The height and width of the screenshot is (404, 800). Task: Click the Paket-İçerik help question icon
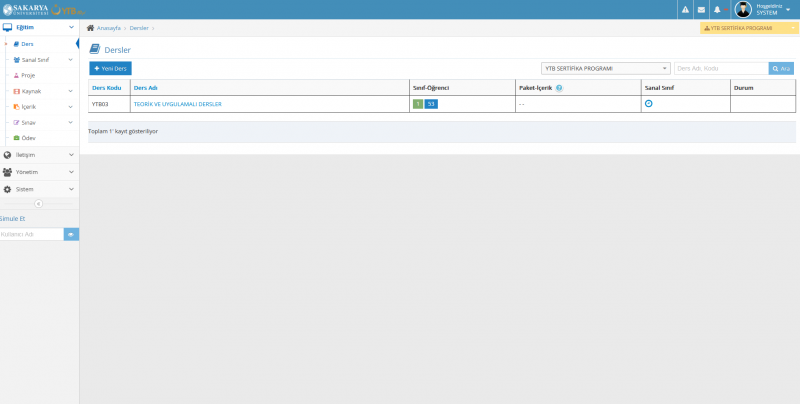click(559, 88)
